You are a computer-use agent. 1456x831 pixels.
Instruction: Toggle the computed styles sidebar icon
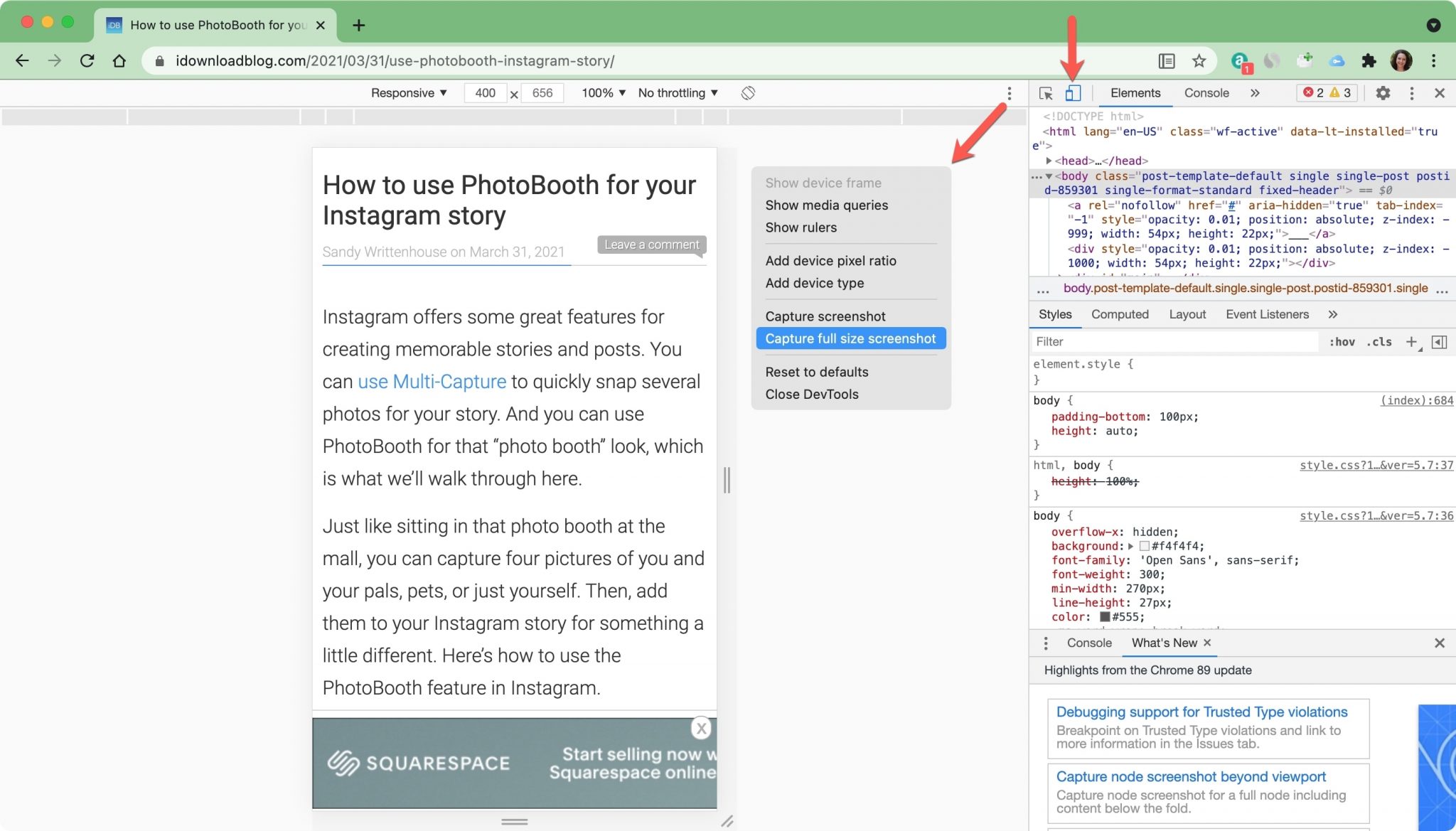click(x=1439, y=342)
